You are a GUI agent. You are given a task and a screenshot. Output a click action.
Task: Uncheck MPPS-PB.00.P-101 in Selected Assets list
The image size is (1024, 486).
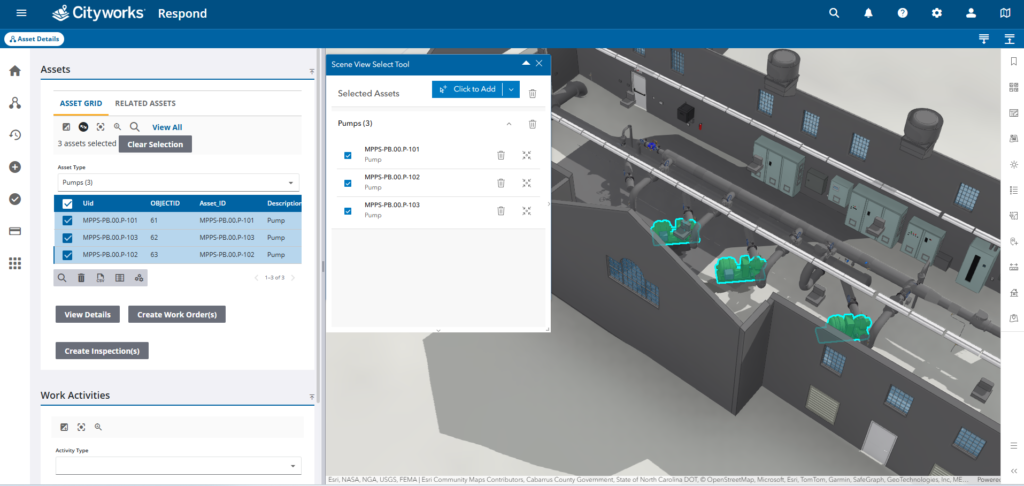347,155
